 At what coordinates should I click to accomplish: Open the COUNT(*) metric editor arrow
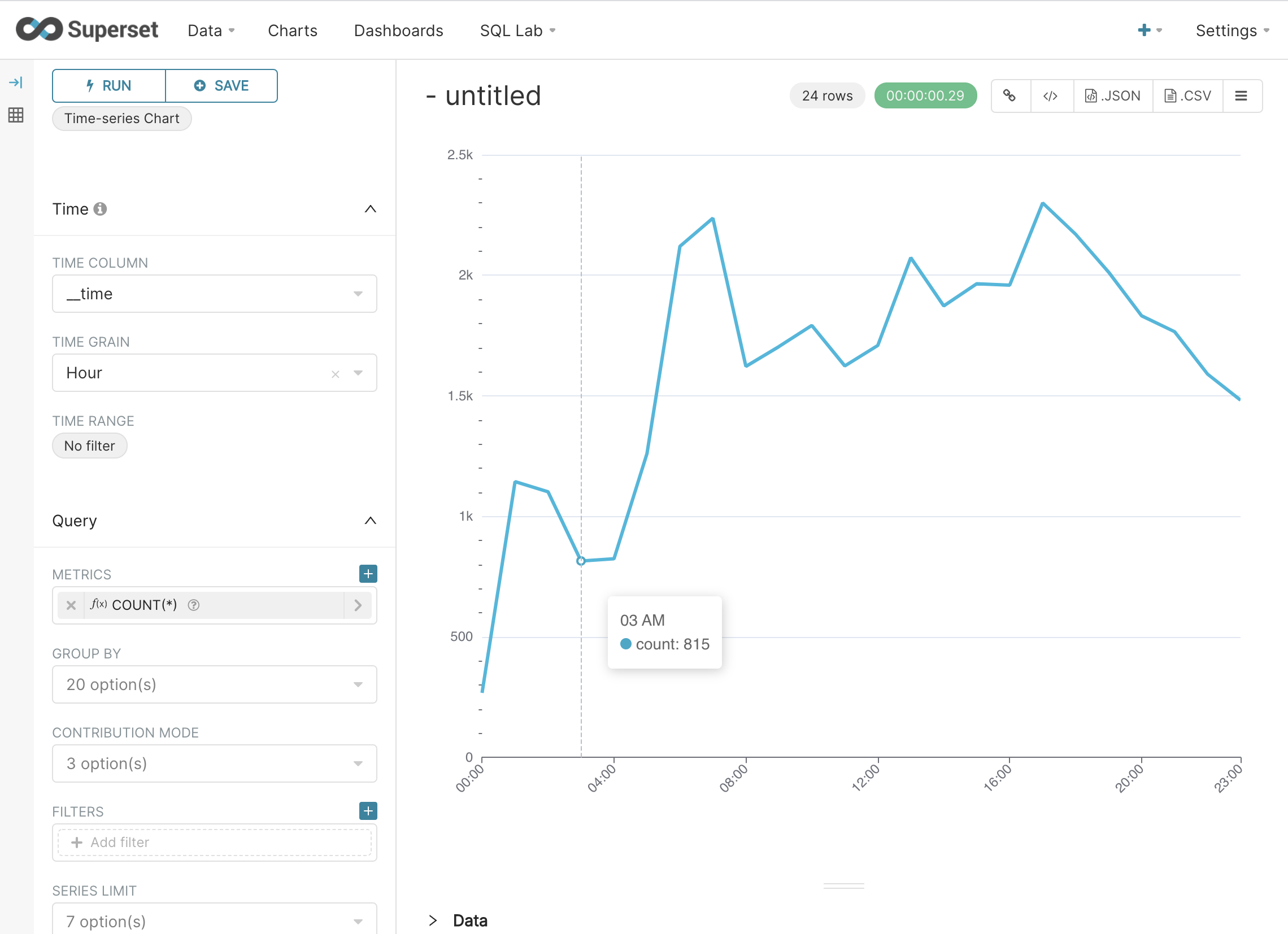pos(358,605)
